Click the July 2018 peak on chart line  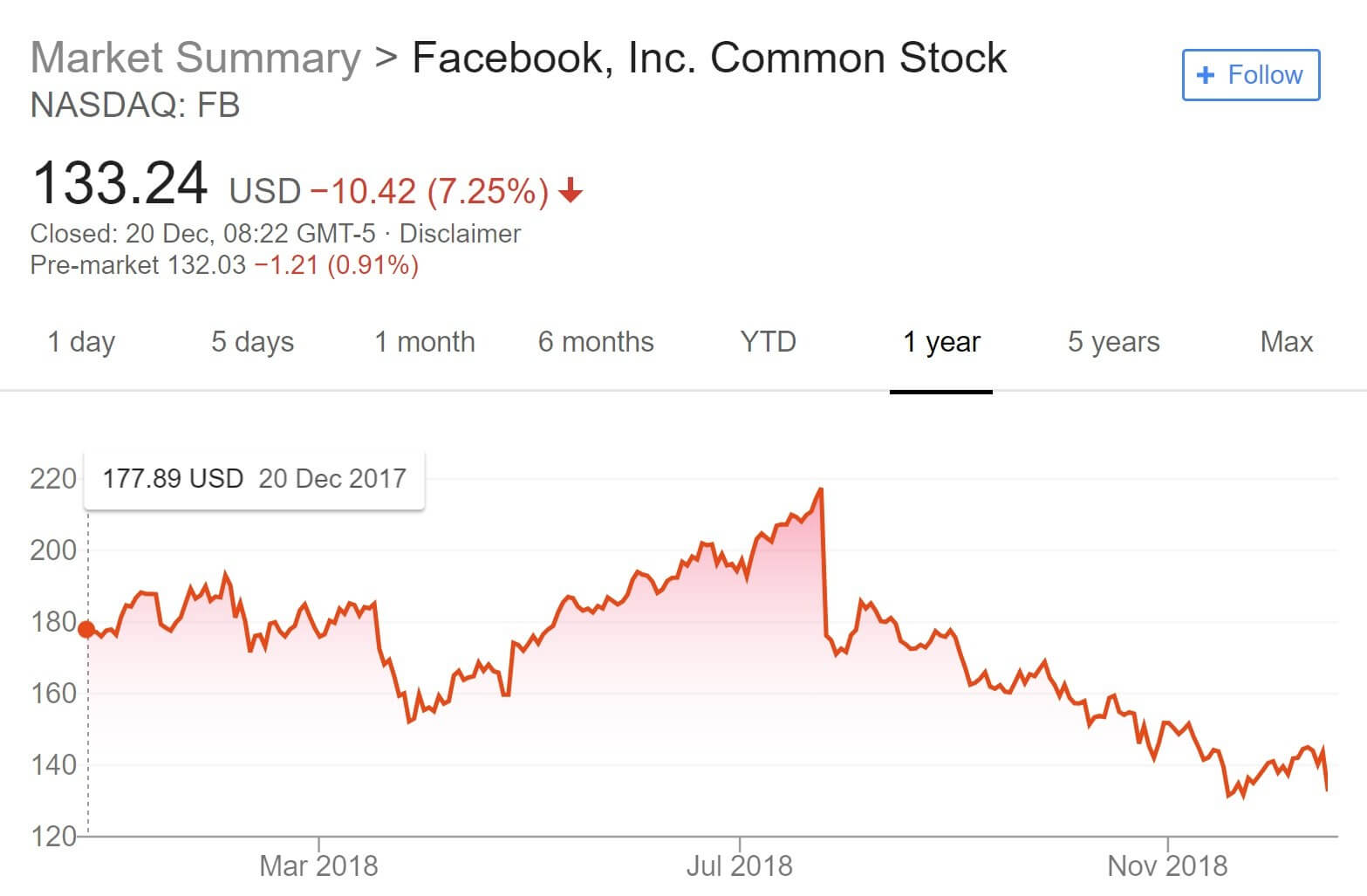(821, 489)
